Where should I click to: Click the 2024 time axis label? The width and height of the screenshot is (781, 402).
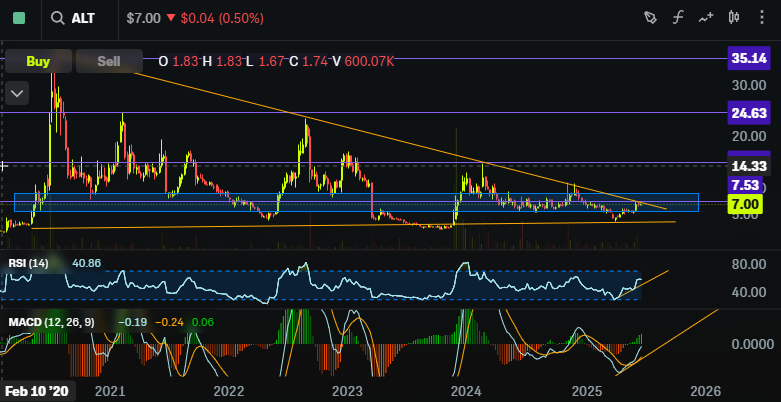(x=467, y=391)
